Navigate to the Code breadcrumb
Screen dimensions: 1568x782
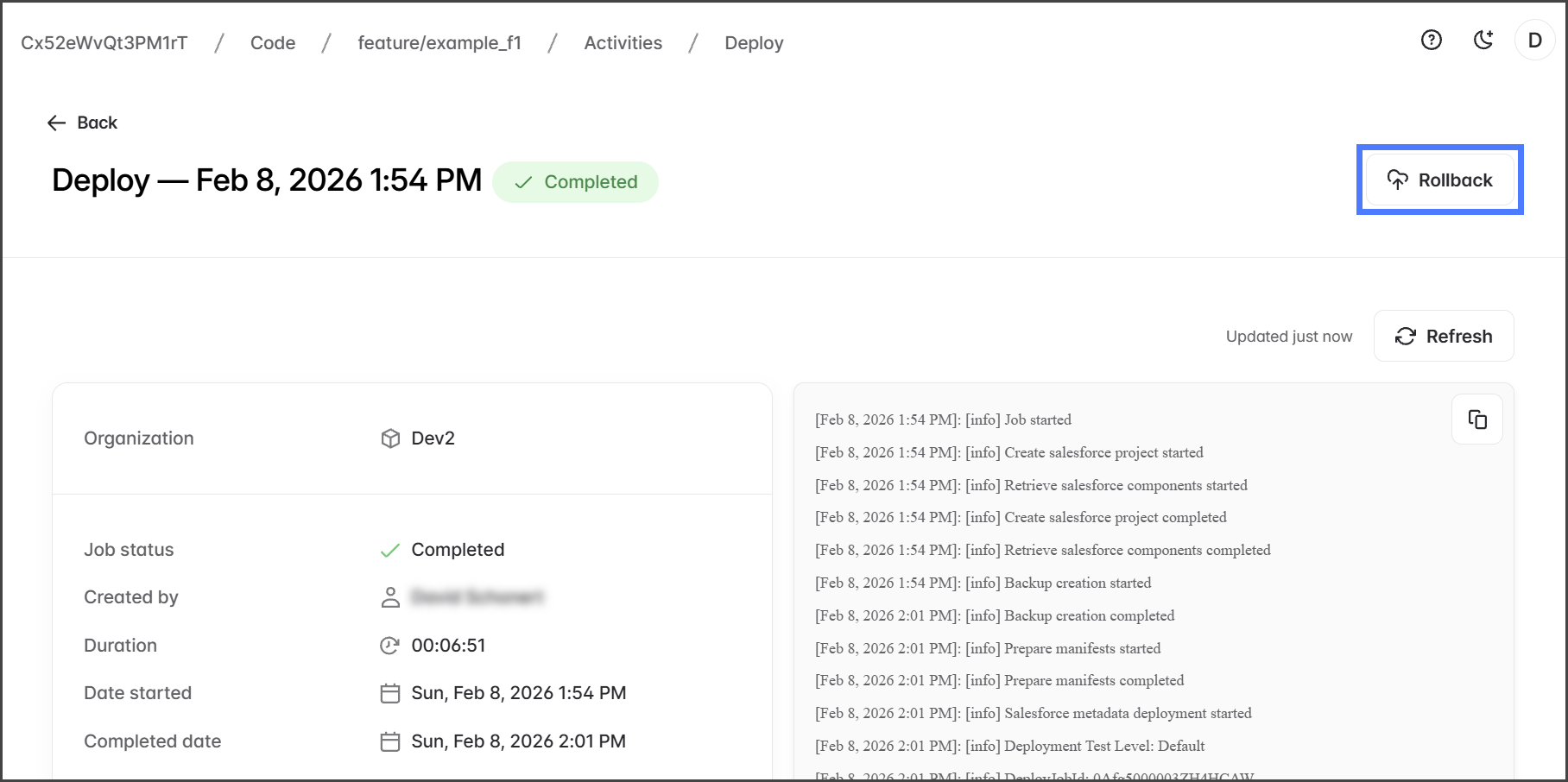coord(273,43)
